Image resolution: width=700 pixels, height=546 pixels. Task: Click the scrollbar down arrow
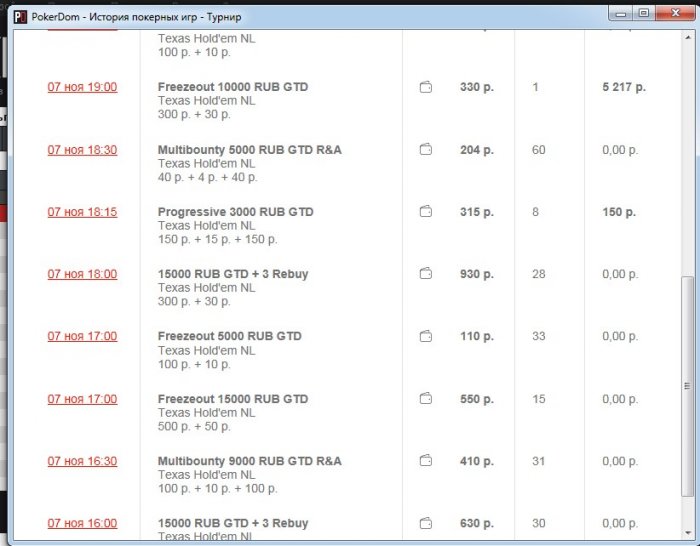[688, 533]
